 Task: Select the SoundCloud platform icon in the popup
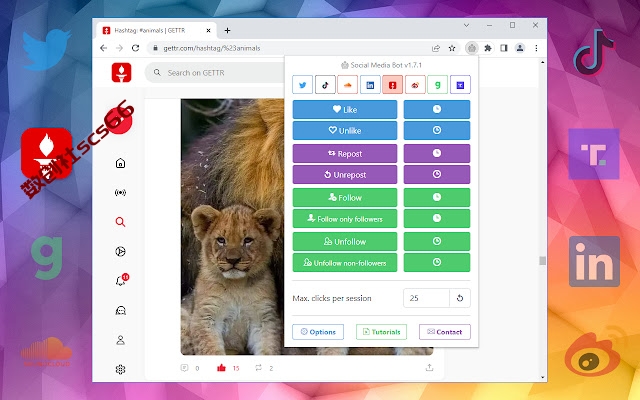coord(348,85)
